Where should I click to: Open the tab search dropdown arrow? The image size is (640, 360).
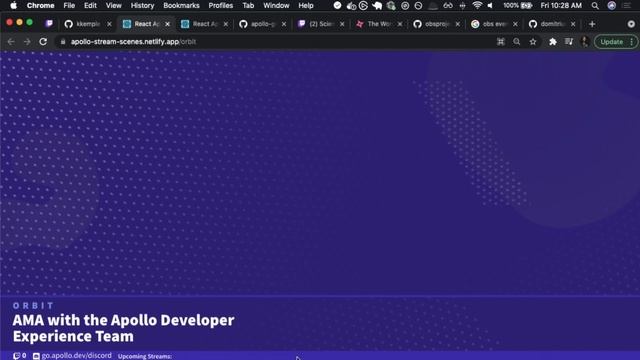[x=631, y=24]
